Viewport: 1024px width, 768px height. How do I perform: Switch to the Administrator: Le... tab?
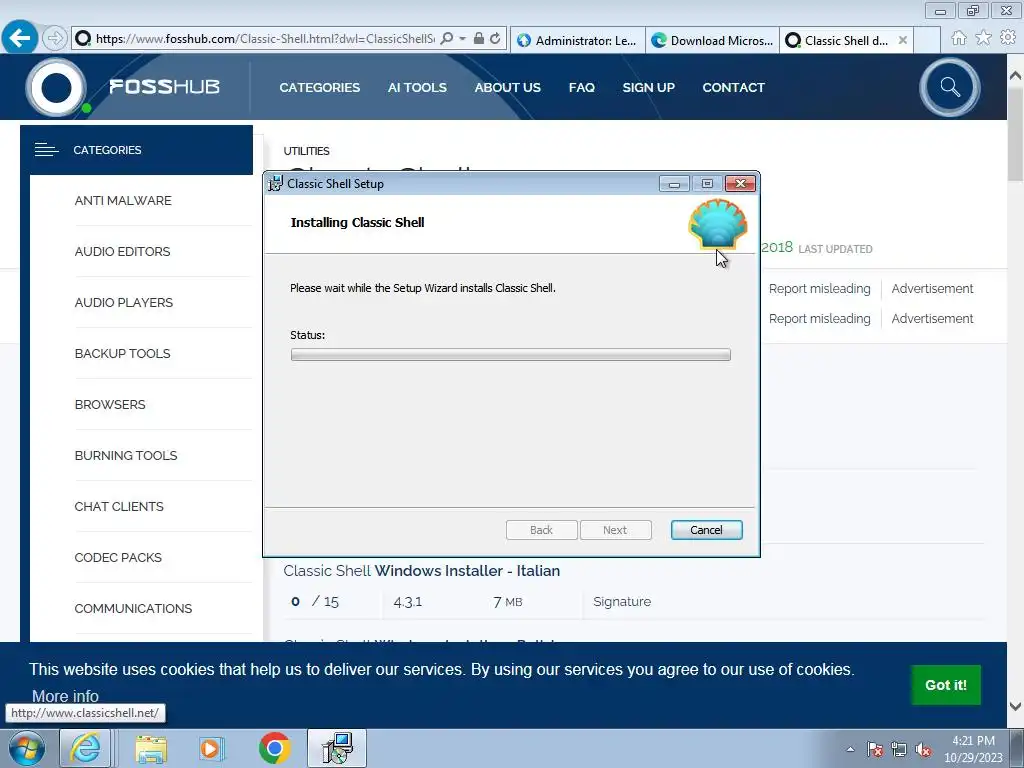[x=577, y=40]
